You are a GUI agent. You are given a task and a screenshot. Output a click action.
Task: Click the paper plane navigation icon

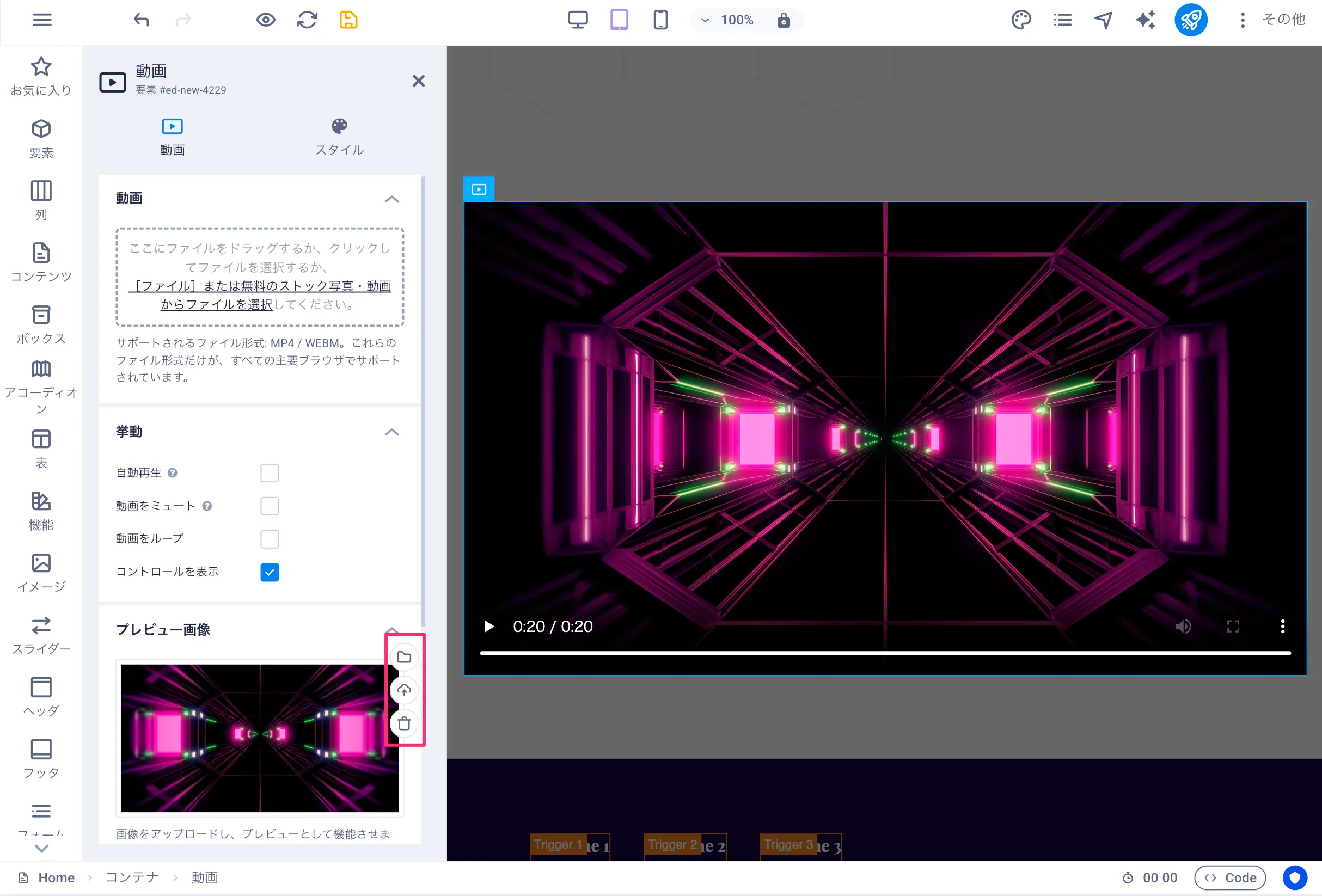click(x=1104, y=20)
